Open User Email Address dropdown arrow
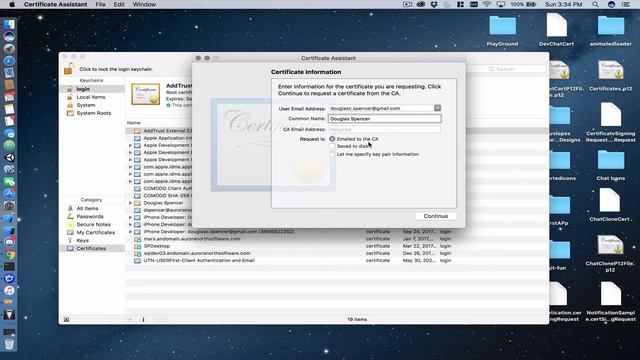640x360 pixels. (x=437, y=108)
